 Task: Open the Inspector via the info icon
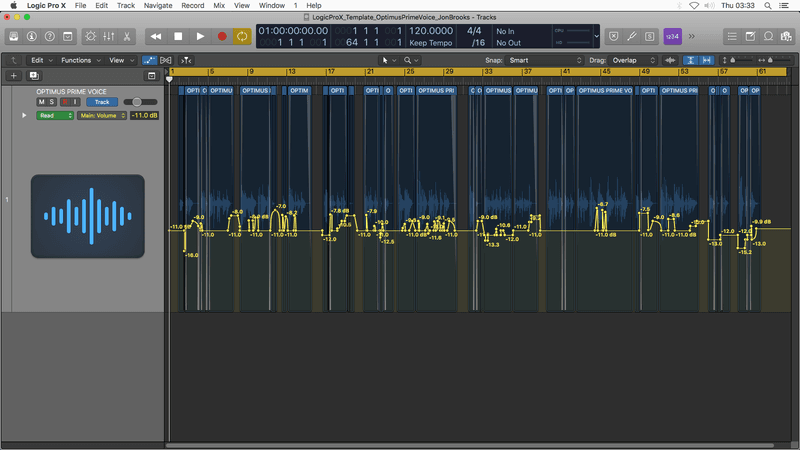coord(32,36)
